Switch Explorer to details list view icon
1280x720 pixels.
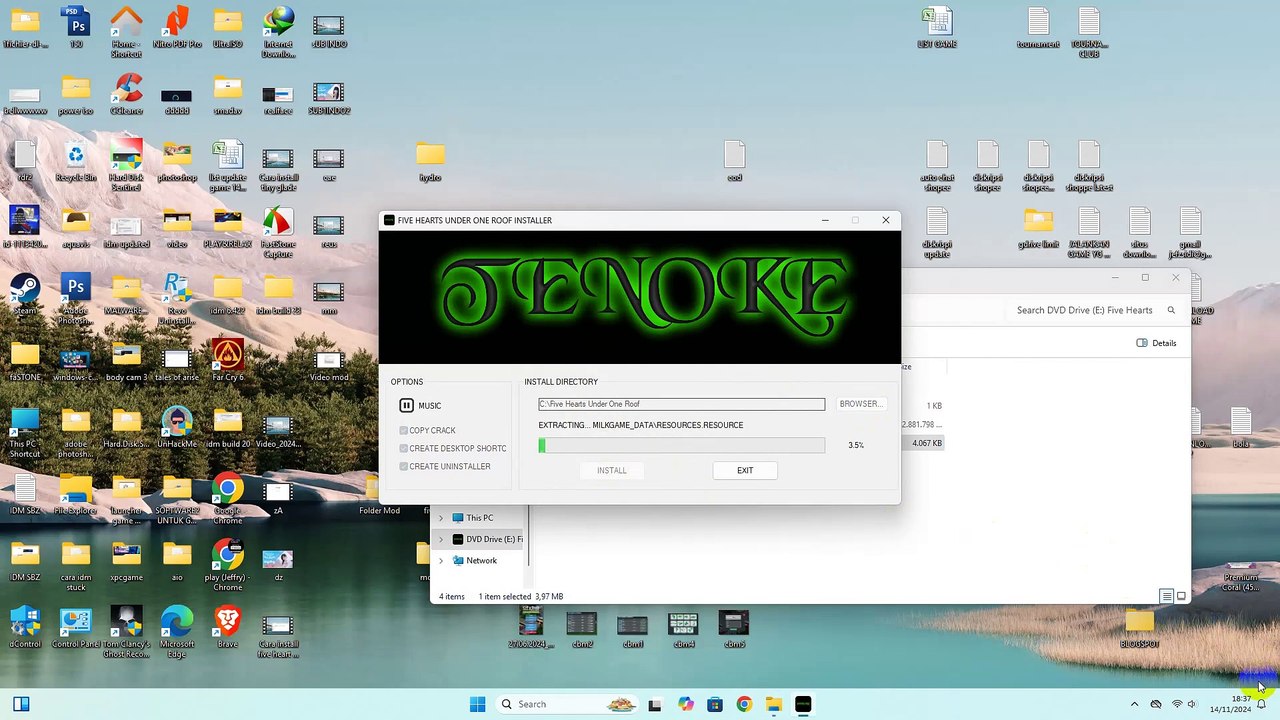click(1166, 596)
